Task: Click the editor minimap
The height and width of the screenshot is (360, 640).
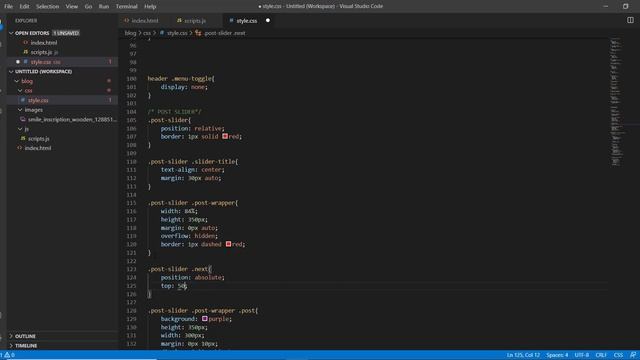Action: (616, 102)
